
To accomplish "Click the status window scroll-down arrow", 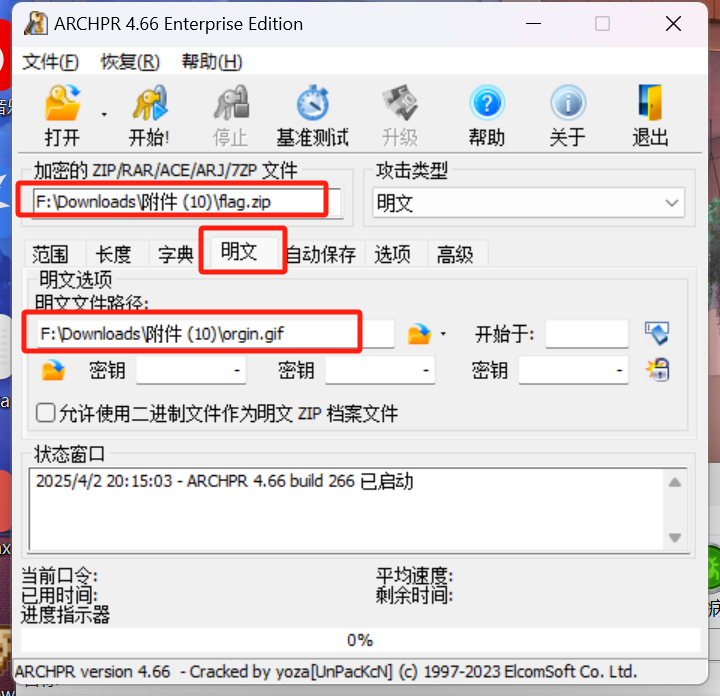I will click(675, 537).
